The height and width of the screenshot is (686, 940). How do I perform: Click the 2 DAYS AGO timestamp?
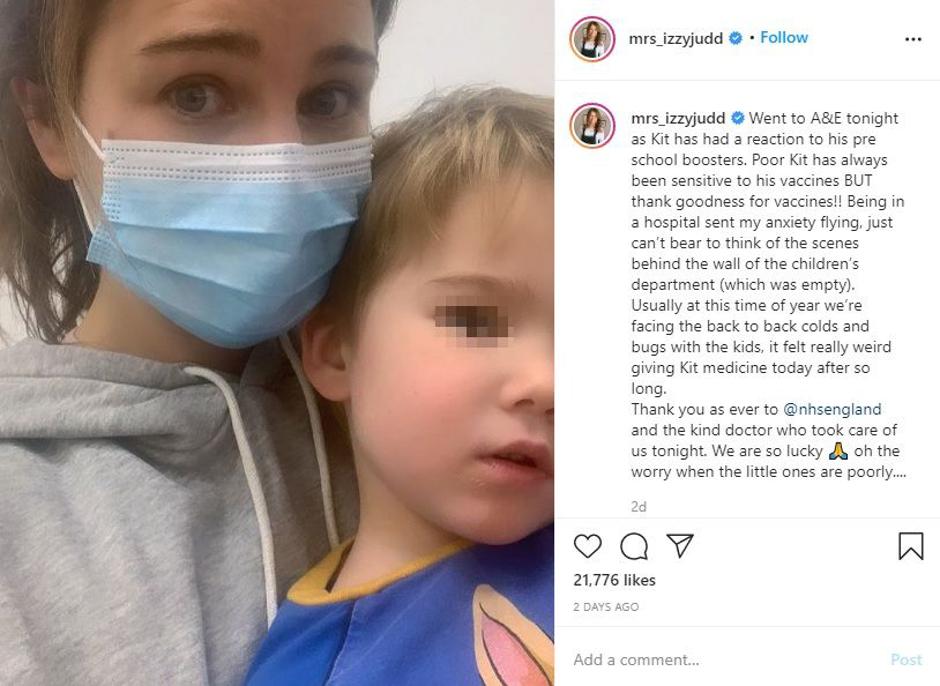(606, 607)
